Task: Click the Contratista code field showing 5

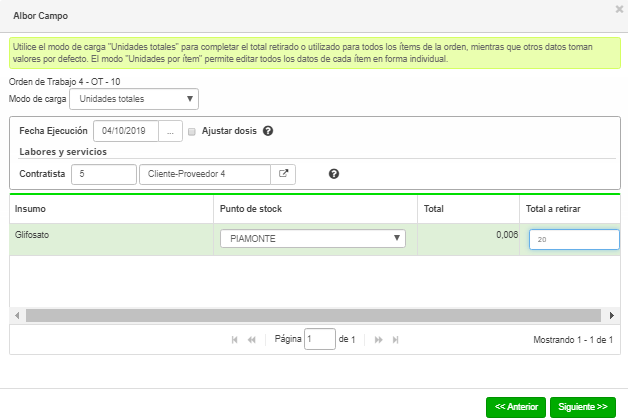Action: tap(104, 174)
